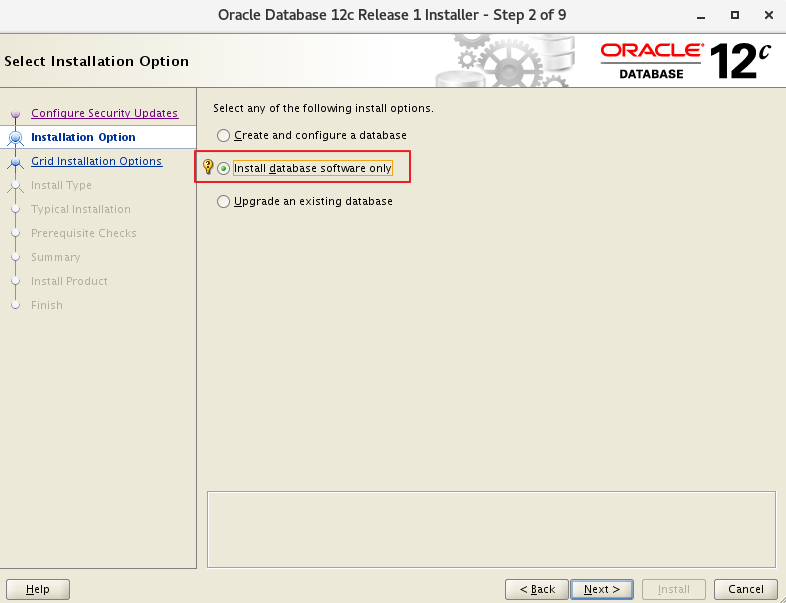Open Configure Security Updates step link
This screenshot has height=603, width=786.
coord(104,113)
